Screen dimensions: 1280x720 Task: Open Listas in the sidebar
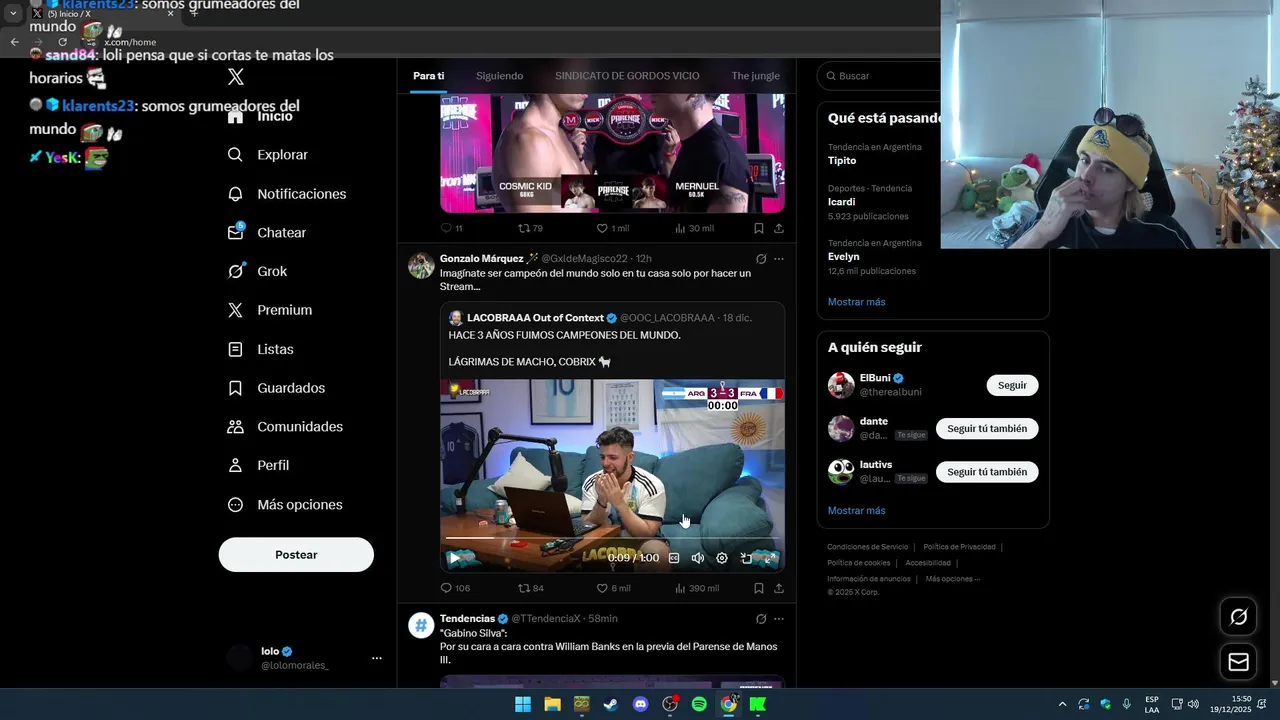[260, 349]
